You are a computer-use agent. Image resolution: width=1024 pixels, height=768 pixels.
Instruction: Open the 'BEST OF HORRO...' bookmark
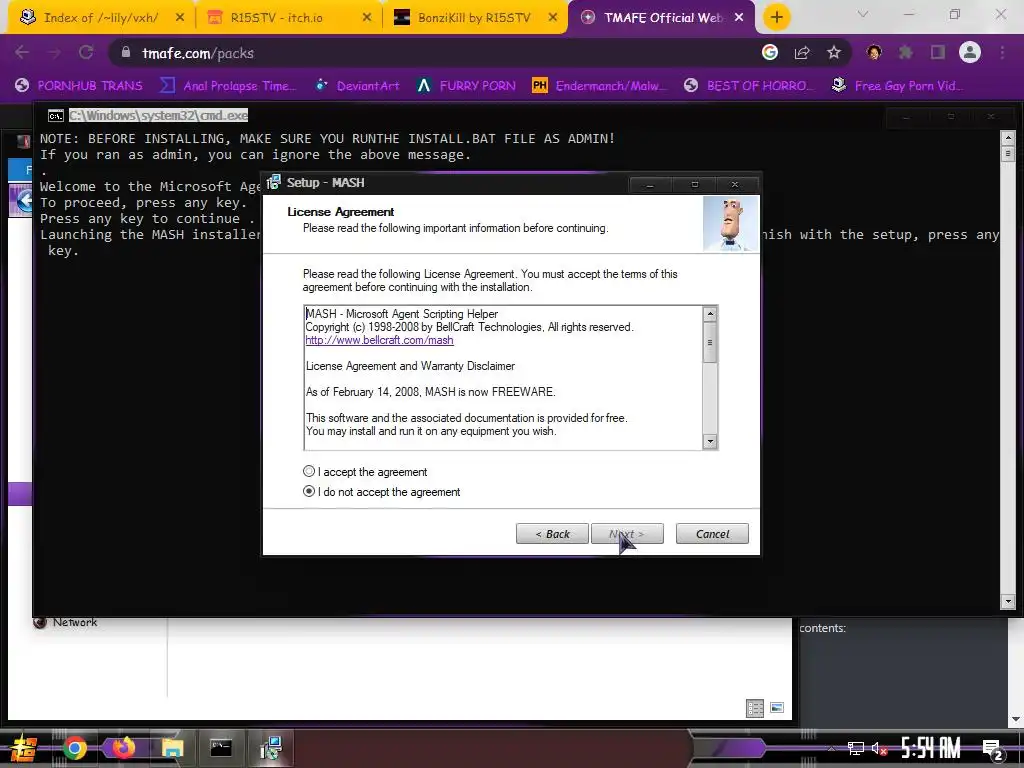749,86
